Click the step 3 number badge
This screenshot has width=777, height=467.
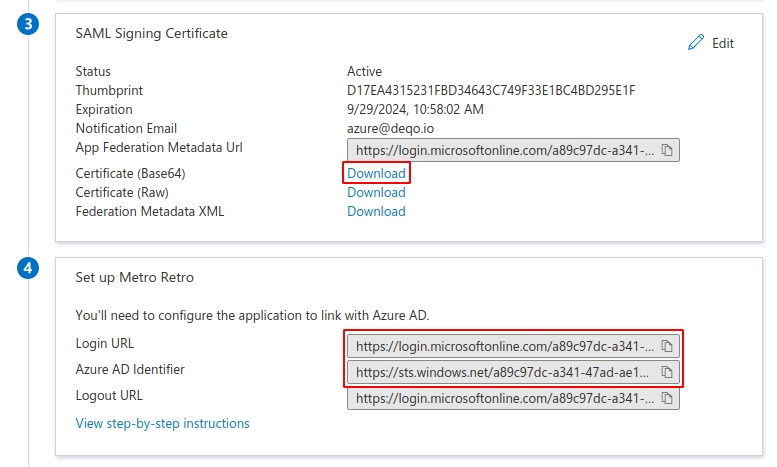[29, 24]
